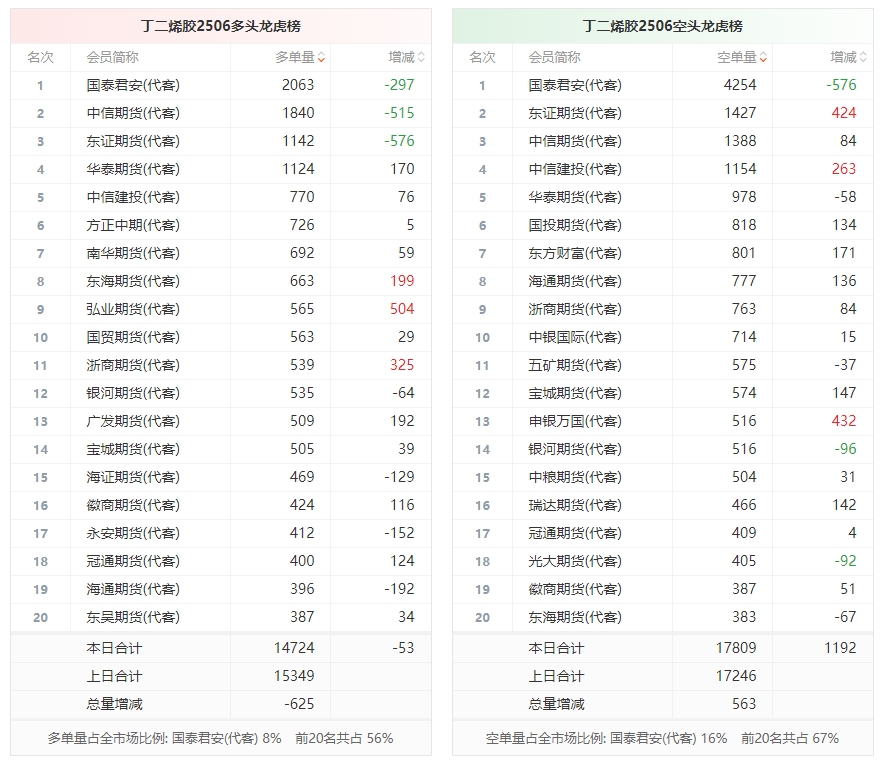Click 东证期货(代客) in short table rank 2

pyautogui.click(x=575, y=113)
